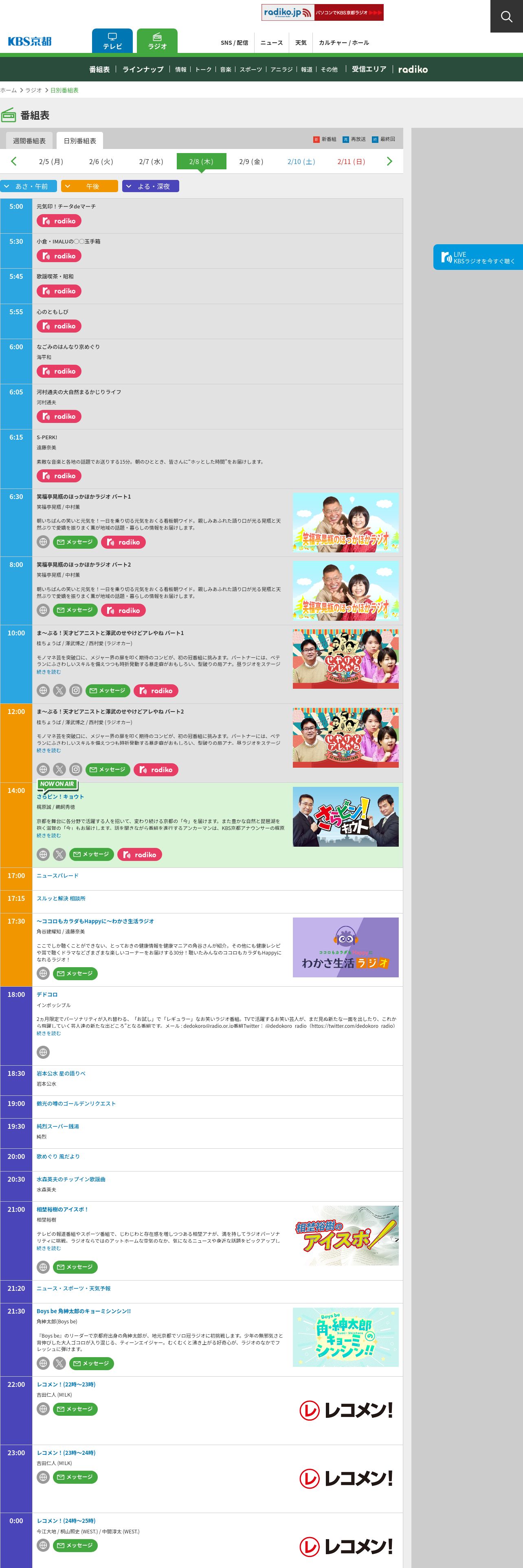Click radiko button for せやけどアレやね パート2
523x1568 pixels.
(x=156, y=769)
